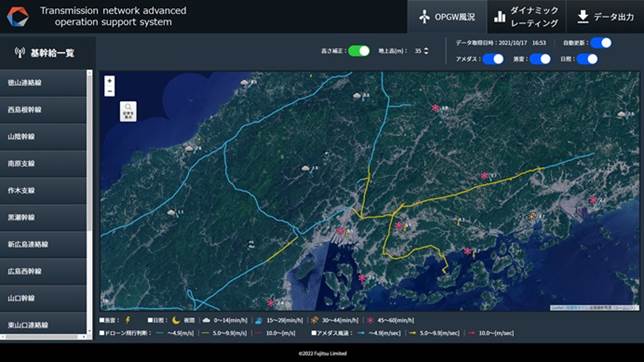
Task: Click the lightning bolt legend icon
Action: 128,320
